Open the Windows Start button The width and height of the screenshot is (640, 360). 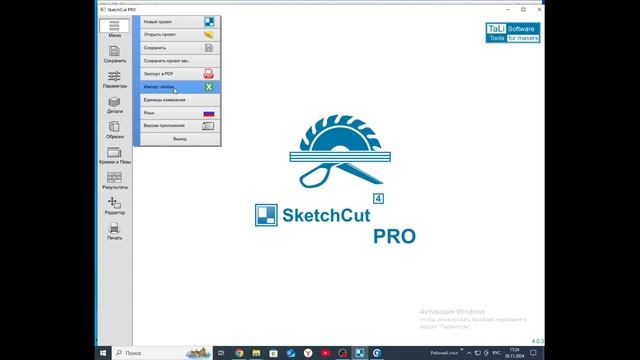(103, 353)
